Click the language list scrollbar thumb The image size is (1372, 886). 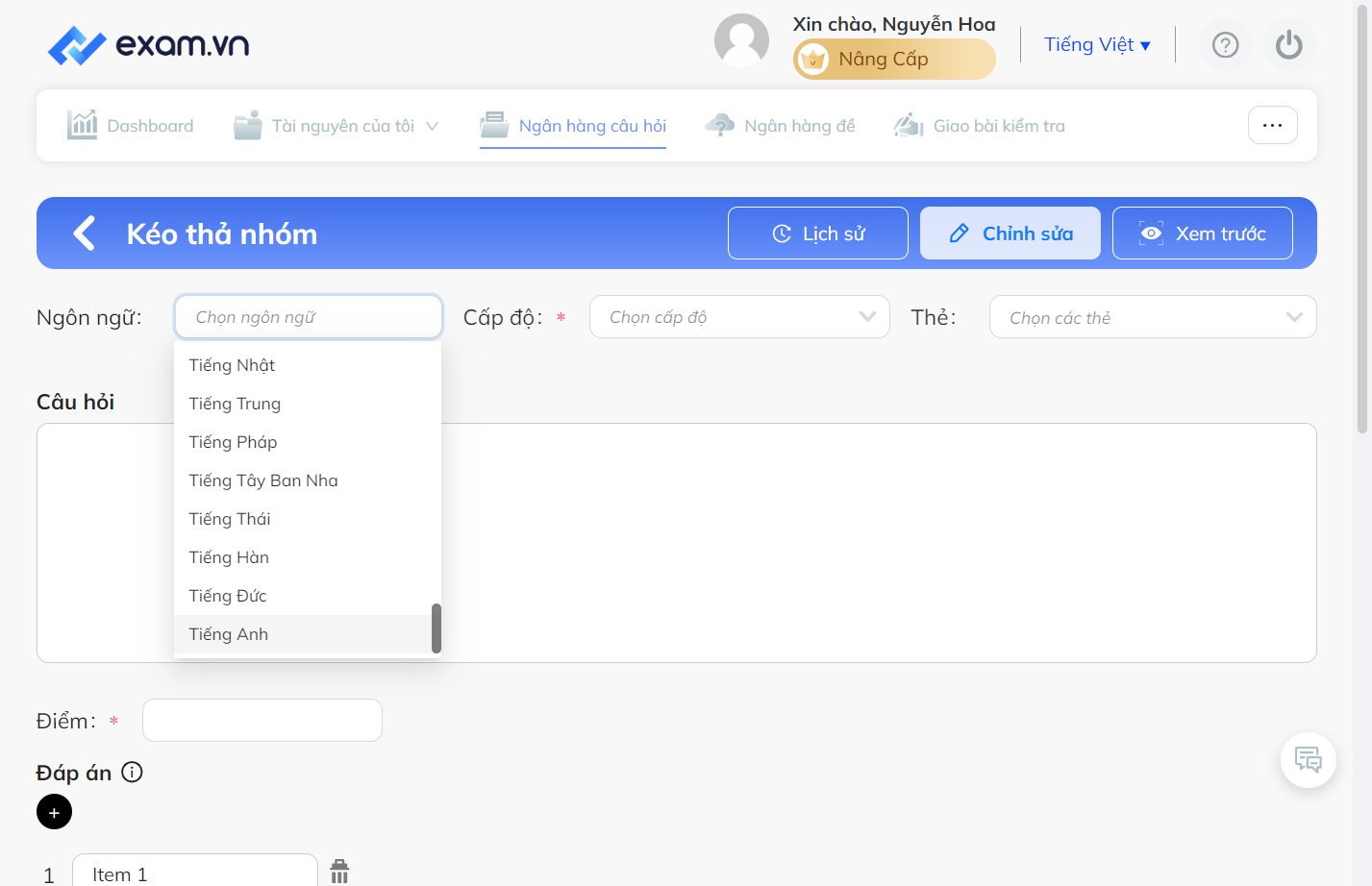(437, 628)
